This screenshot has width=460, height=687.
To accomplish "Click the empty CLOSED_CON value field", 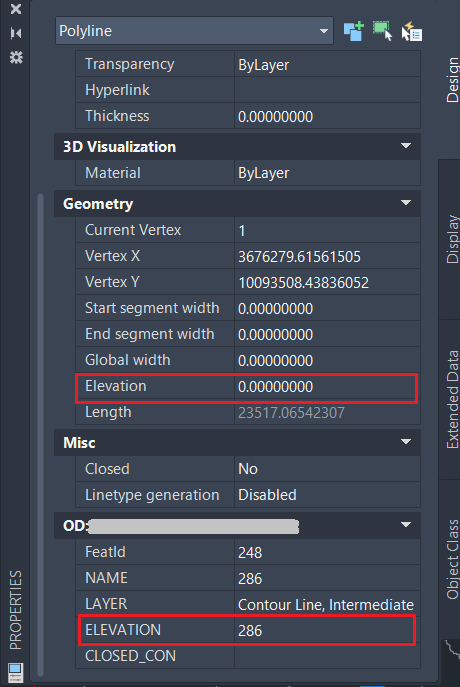I will point(327,656).
